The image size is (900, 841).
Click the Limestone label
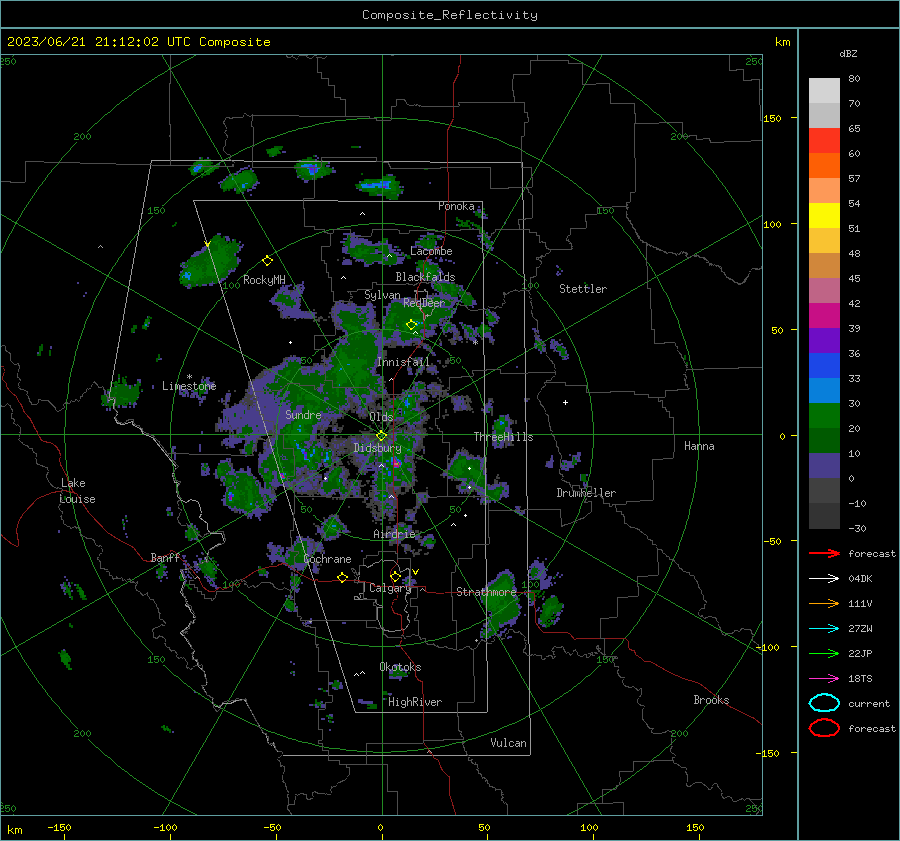(x=189, y=386)
